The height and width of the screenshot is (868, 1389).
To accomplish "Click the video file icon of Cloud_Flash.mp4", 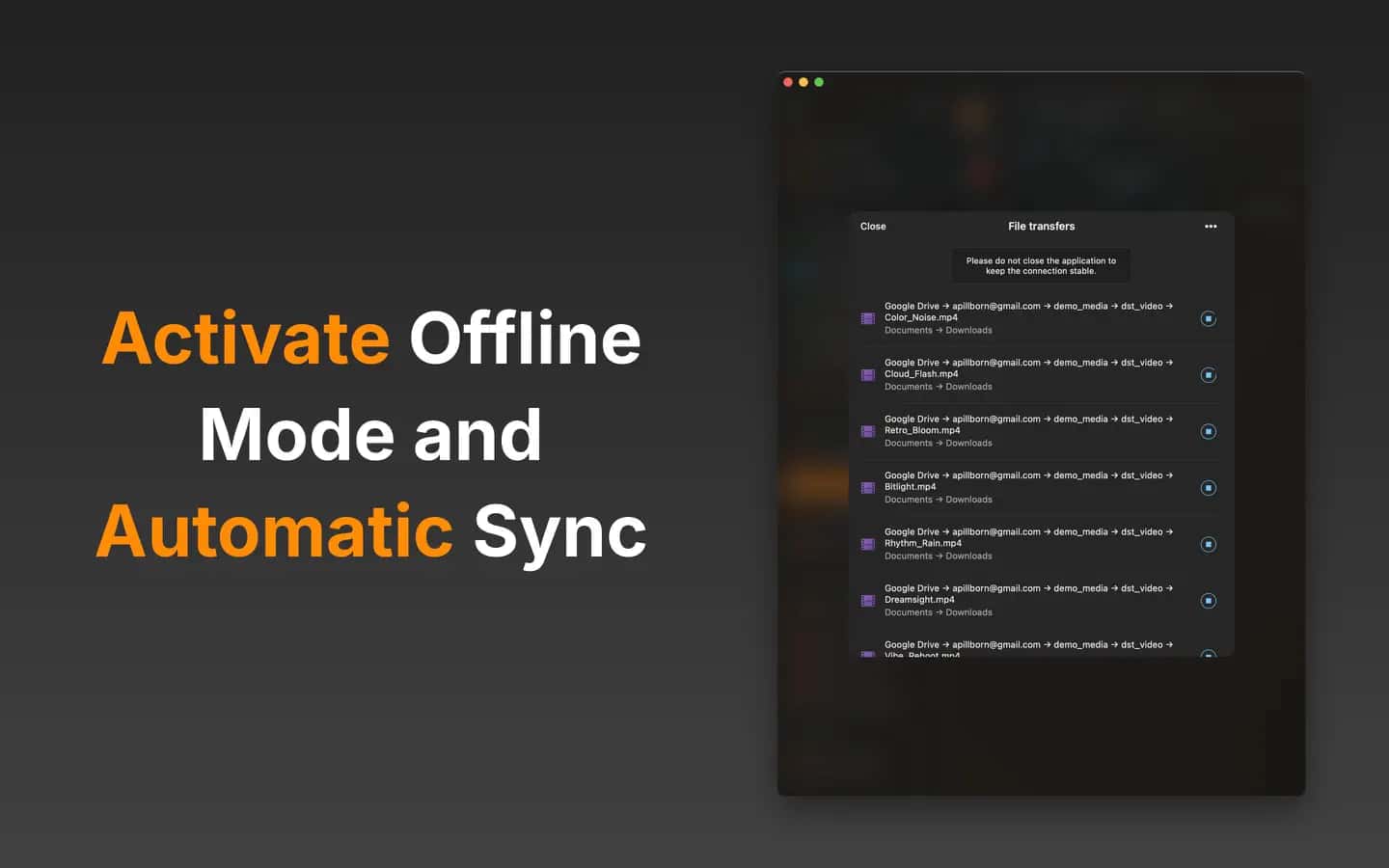I will [x=868, y=375].
